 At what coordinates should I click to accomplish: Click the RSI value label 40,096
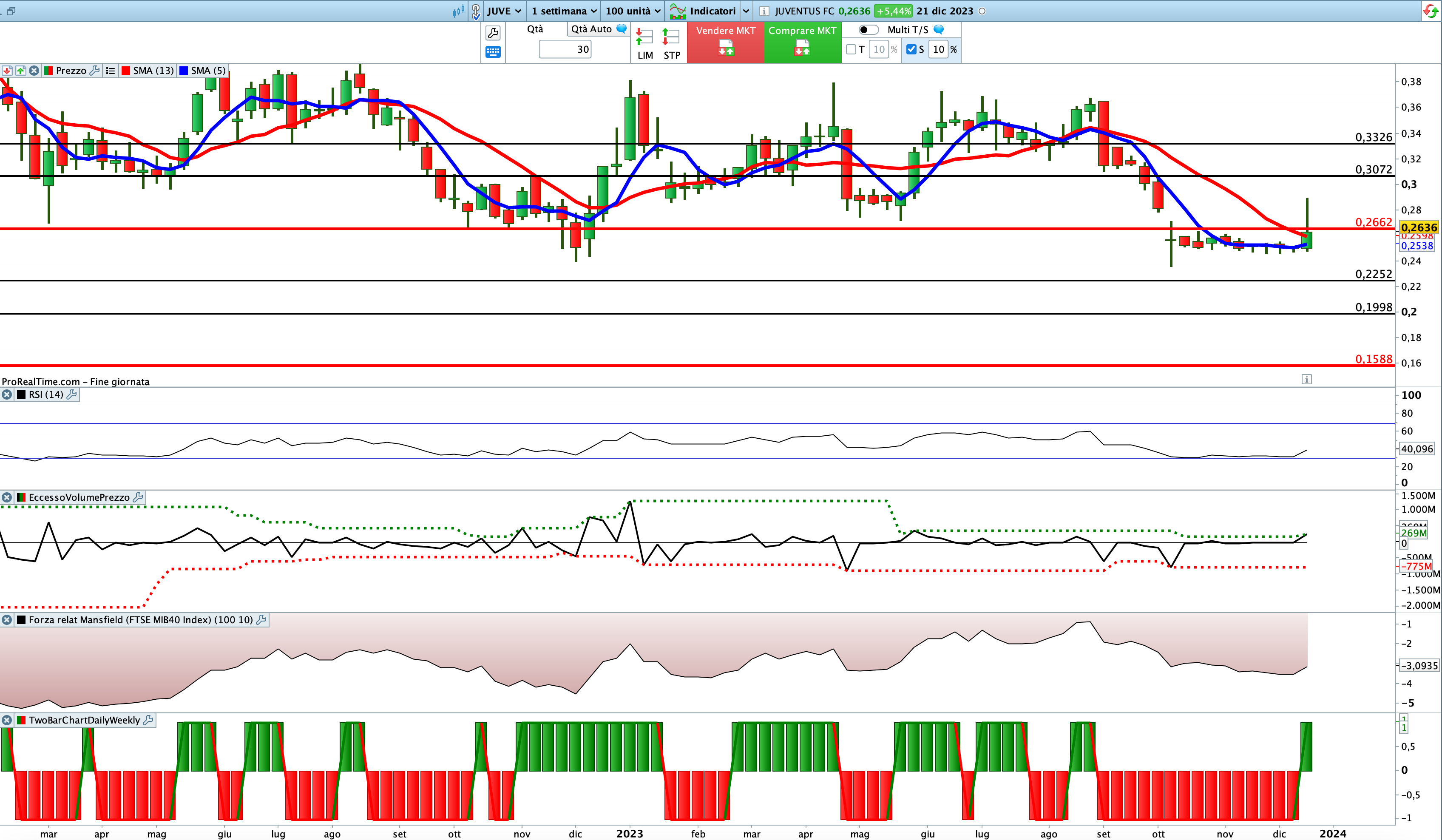point(1417,449)
